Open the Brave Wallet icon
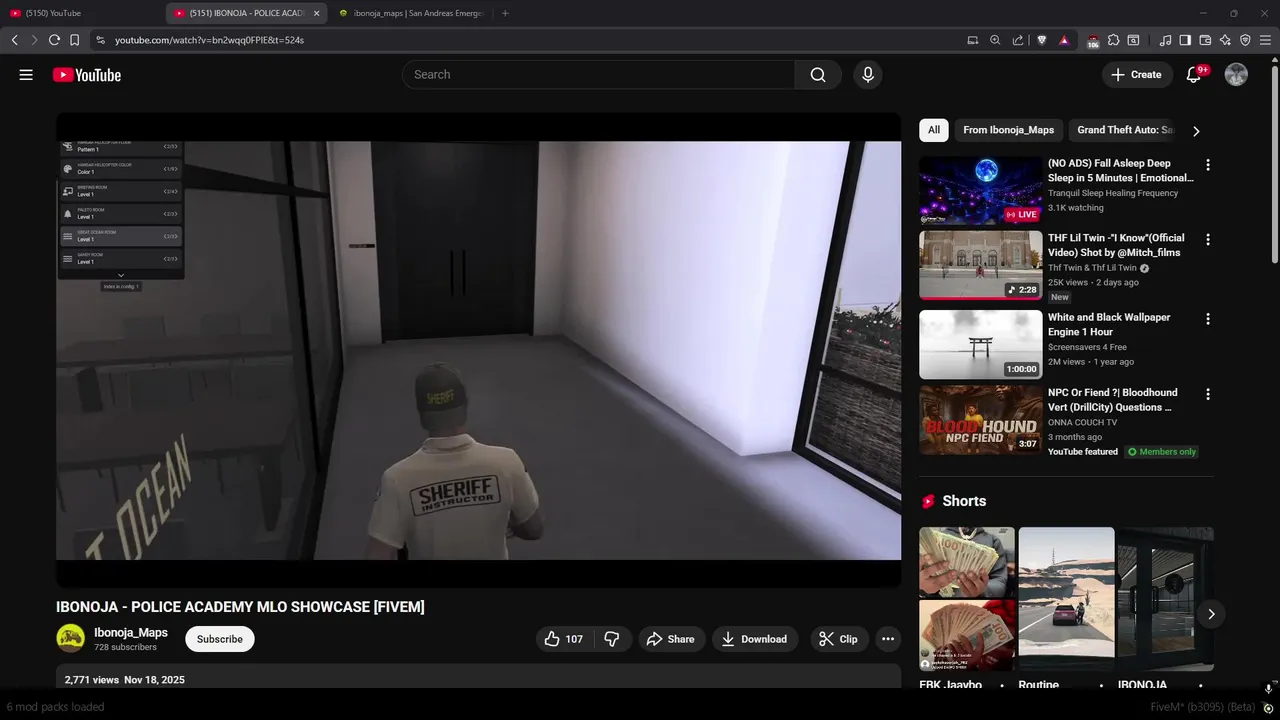1280x720 pixels. [1205, 40]
